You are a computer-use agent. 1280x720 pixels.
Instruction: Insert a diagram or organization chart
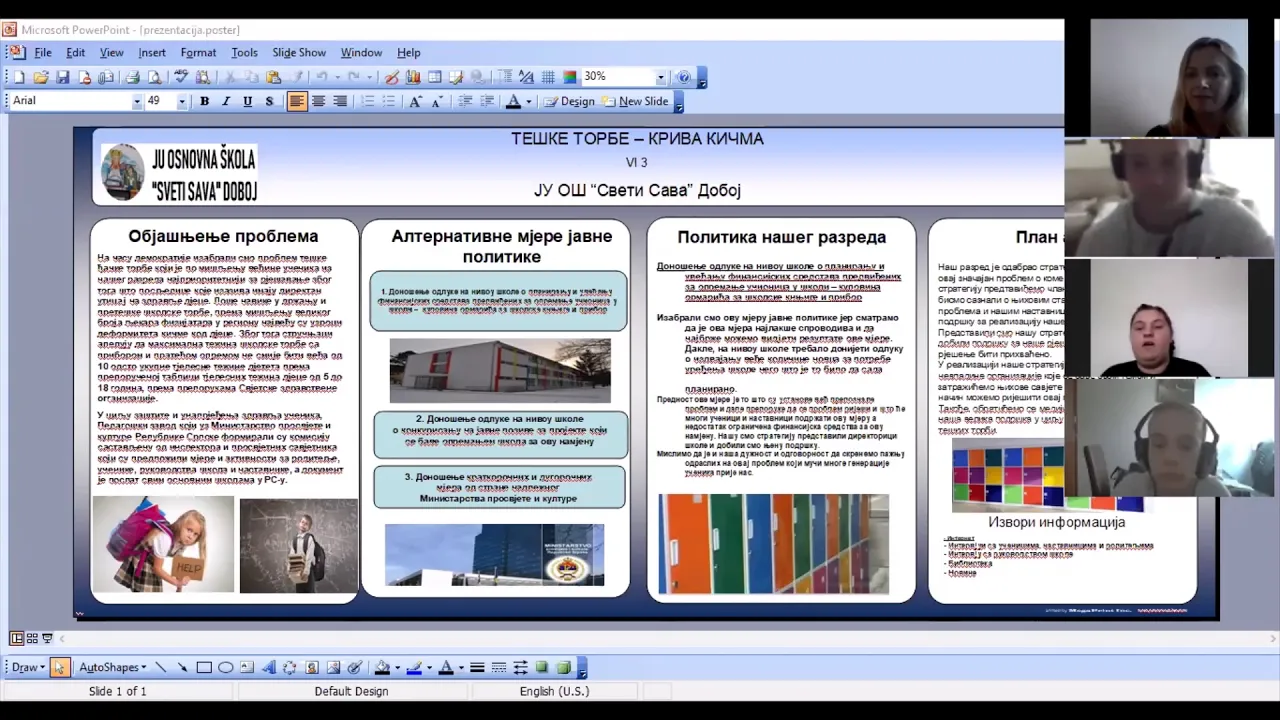(290, 667)
